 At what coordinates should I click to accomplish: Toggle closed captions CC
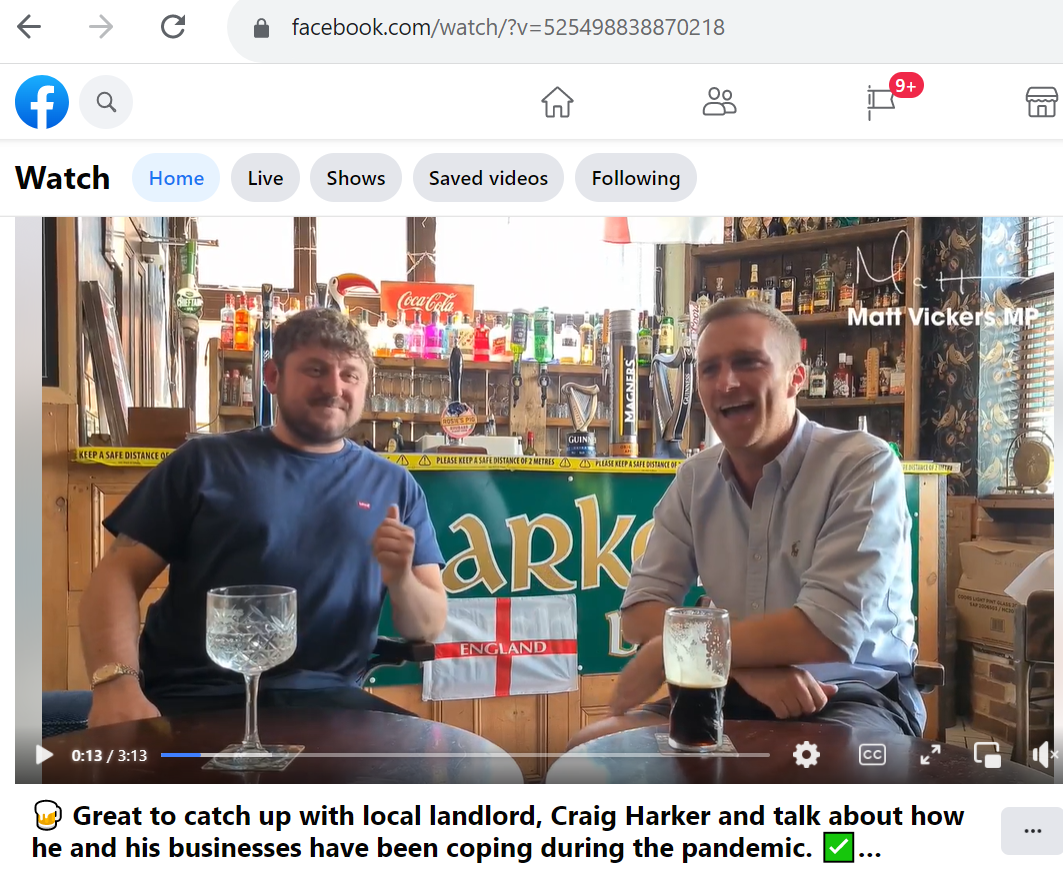(872, 755)
